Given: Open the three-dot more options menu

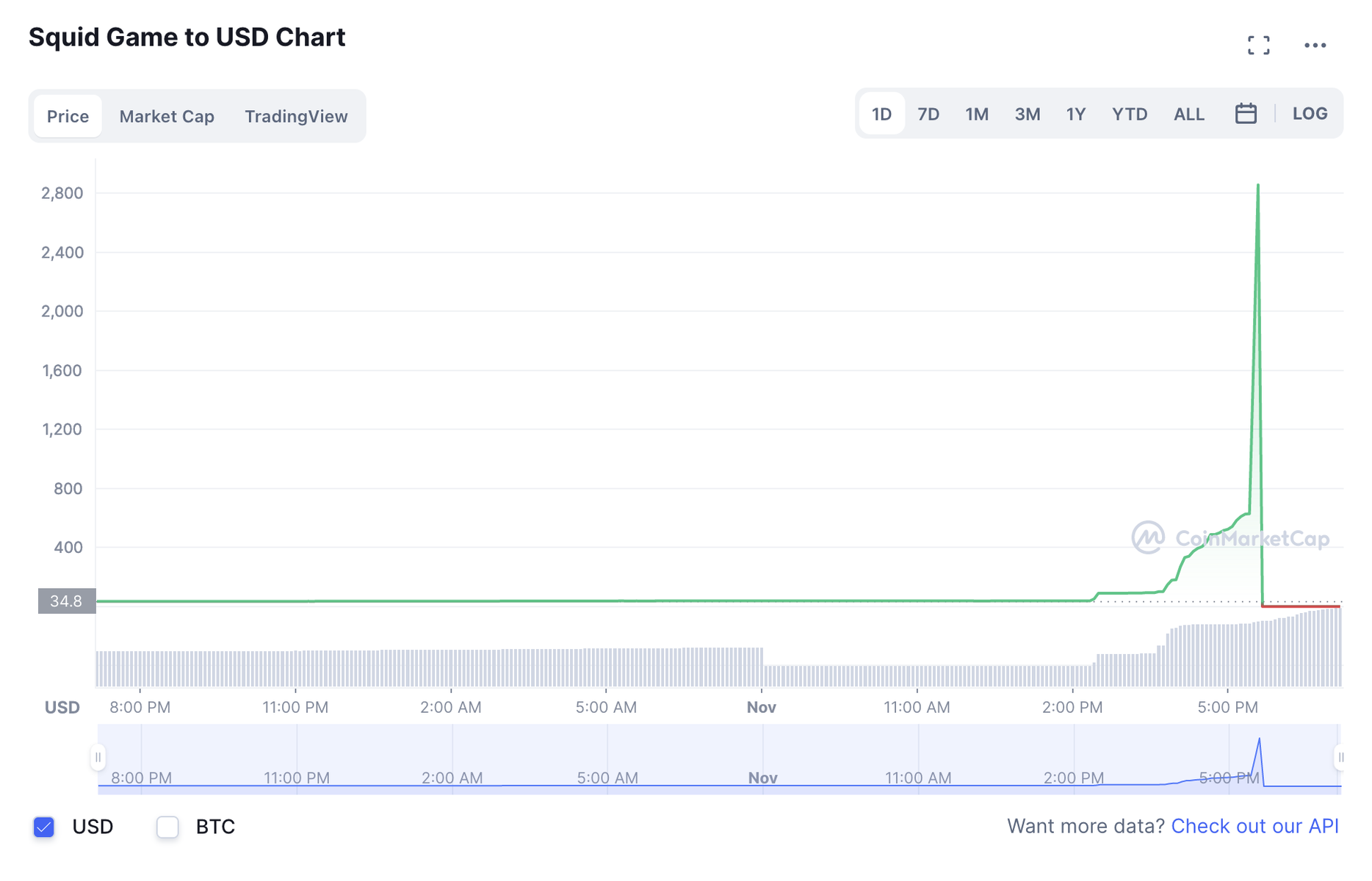Looking at the screenshot, I should click(1315, 46).
